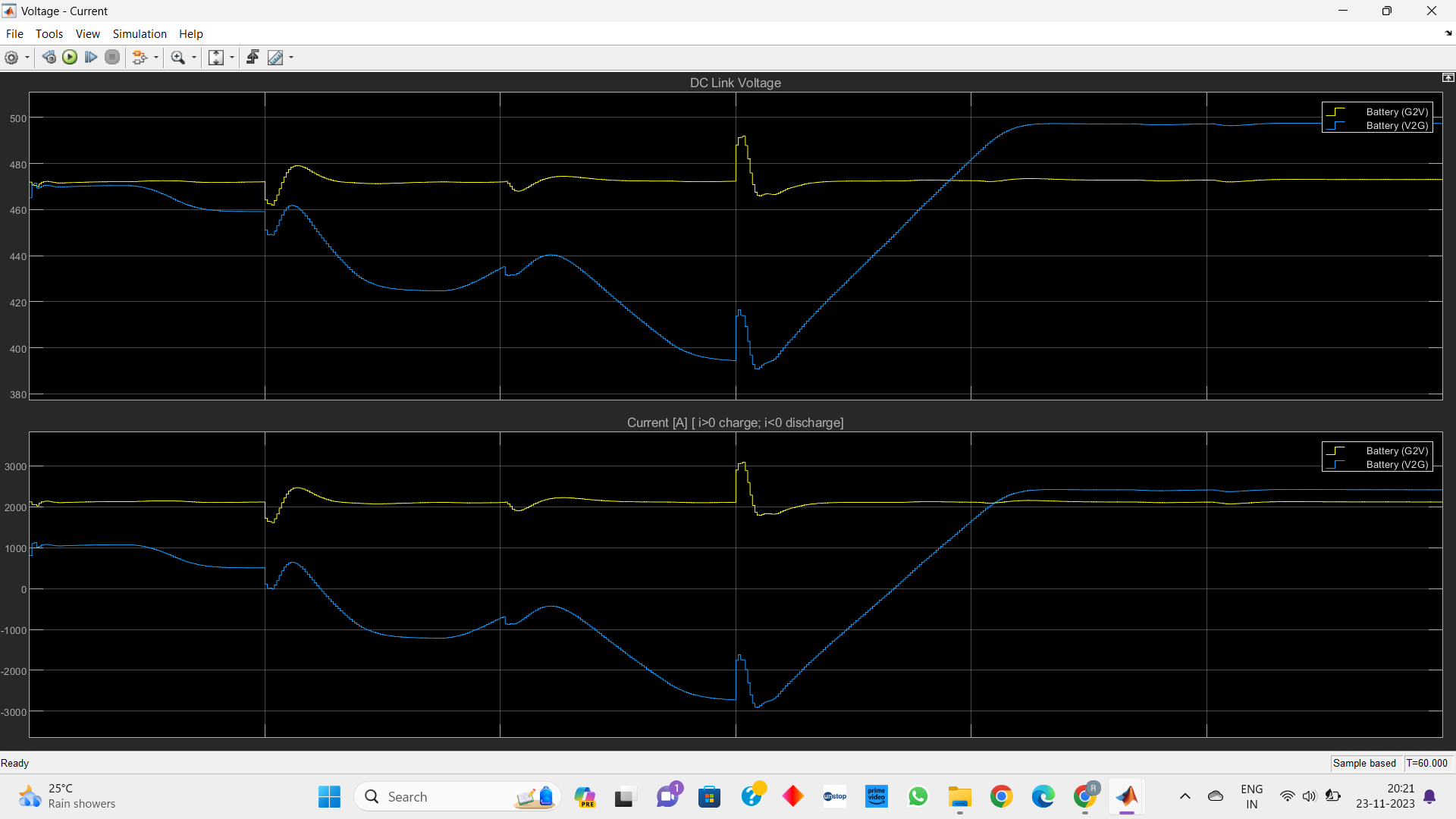Expand the Scale Axes dropdown arrow
Viewport: 1456px width, 819px height.
[x=232, y=58]
